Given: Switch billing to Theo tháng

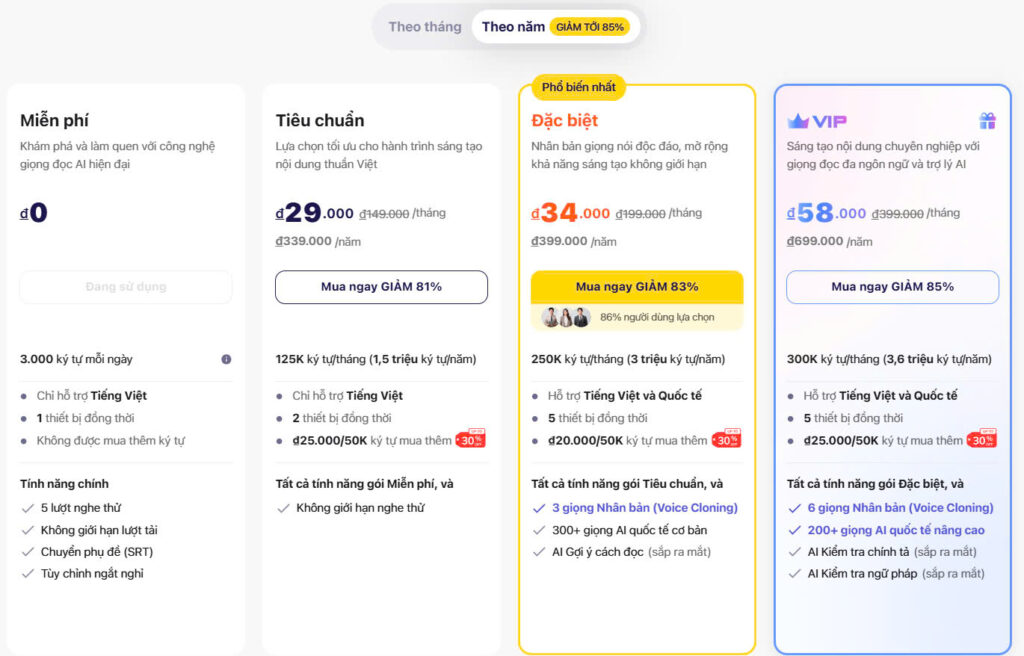Looking at the screenshot, I should coord(424,27).
